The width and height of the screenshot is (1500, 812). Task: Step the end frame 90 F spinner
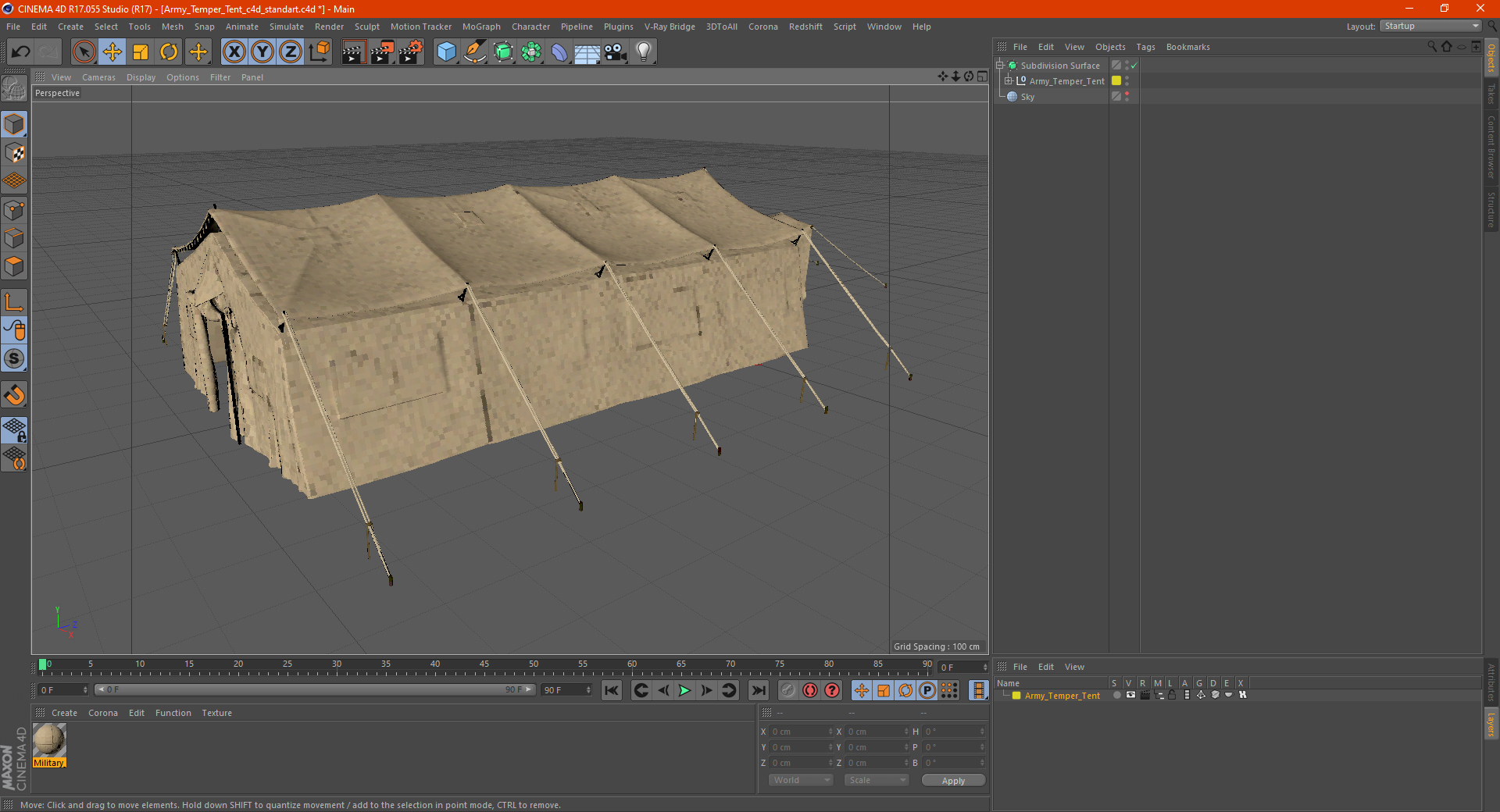(588, 690)
